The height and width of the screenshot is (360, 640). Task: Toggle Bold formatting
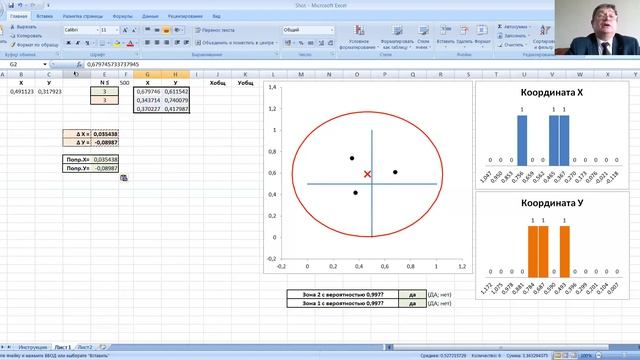[69, 43]
